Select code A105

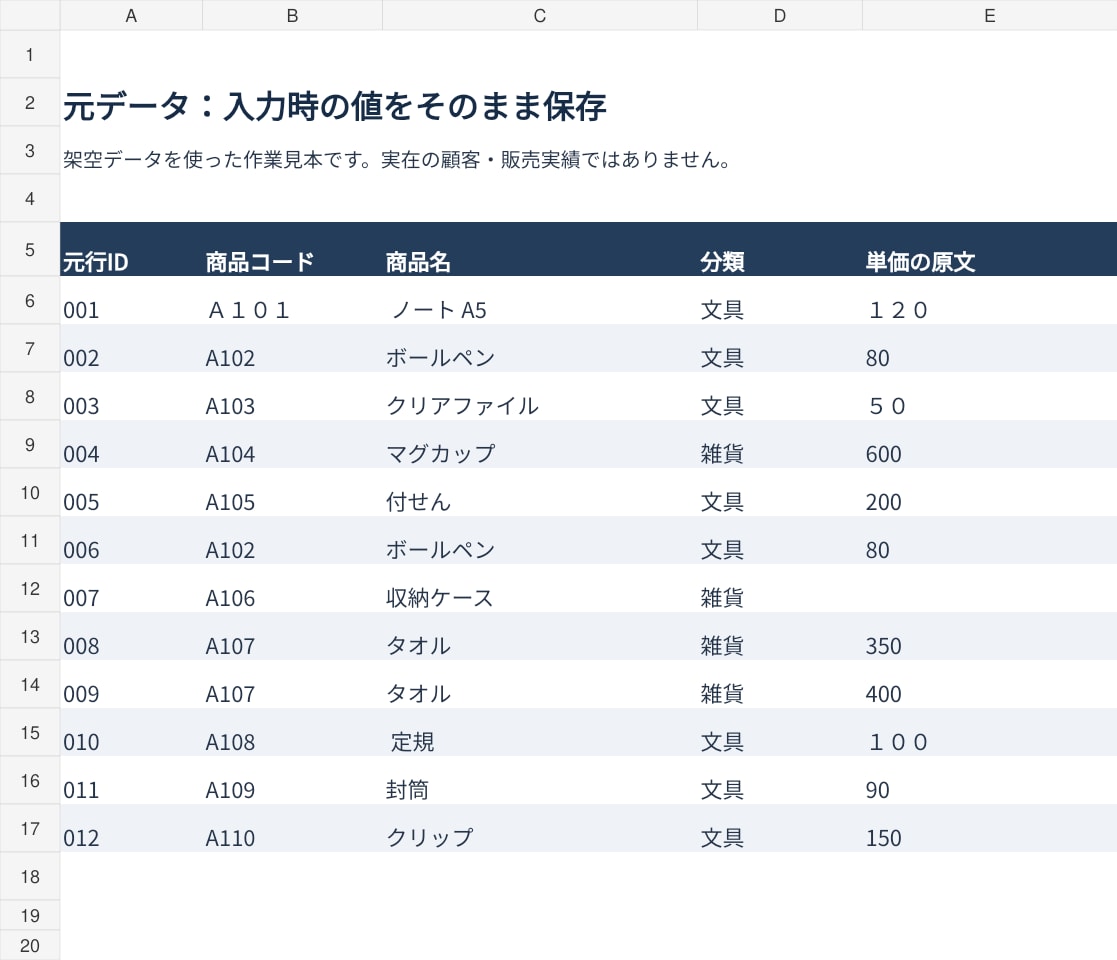click(x=292, y=492)
